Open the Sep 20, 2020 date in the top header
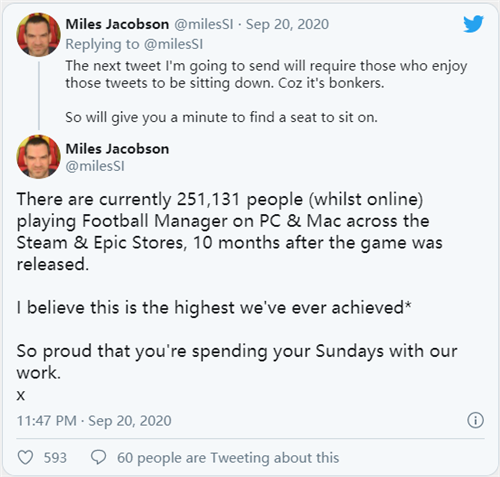500x477 pixels. 287,24
